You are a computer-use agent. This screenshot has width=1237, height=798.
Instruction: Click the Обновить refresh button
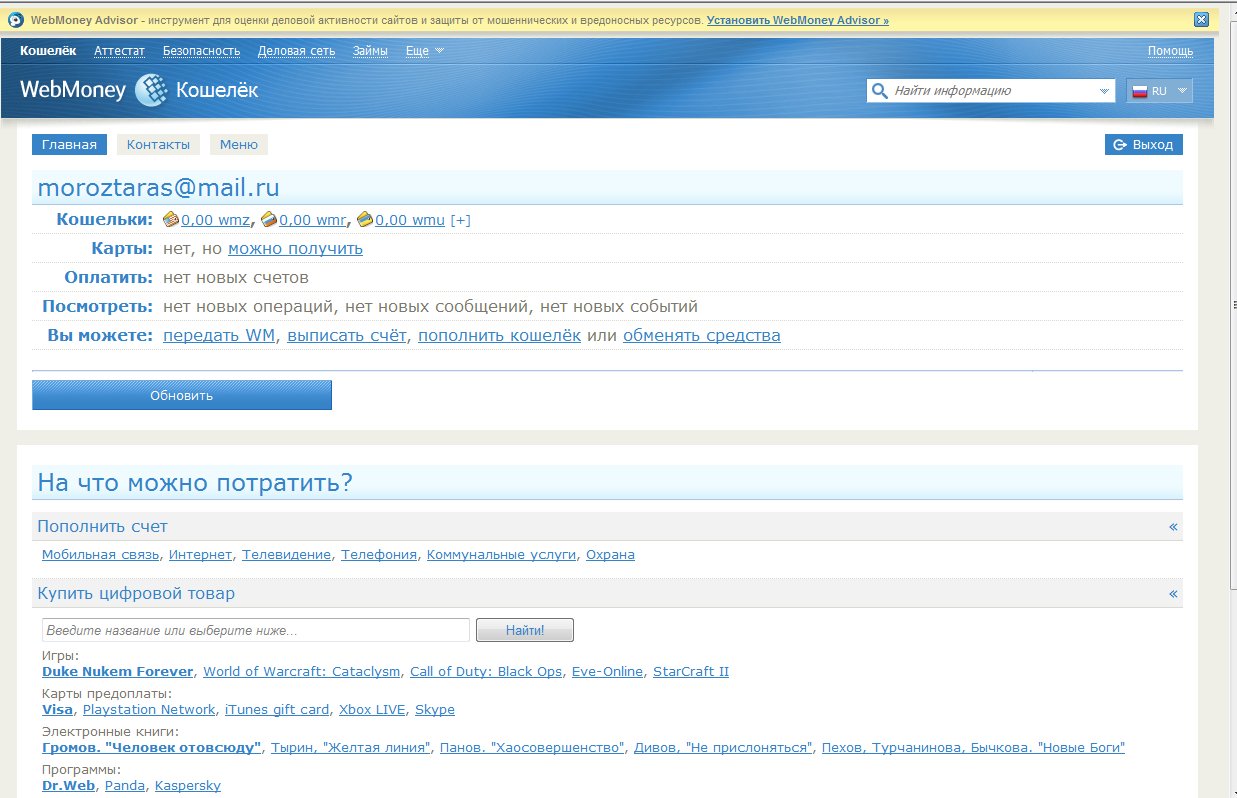(182, 395)
